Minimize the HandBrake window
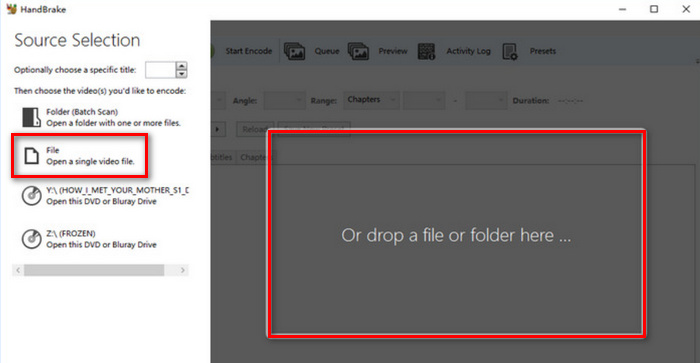 (622, 9)
